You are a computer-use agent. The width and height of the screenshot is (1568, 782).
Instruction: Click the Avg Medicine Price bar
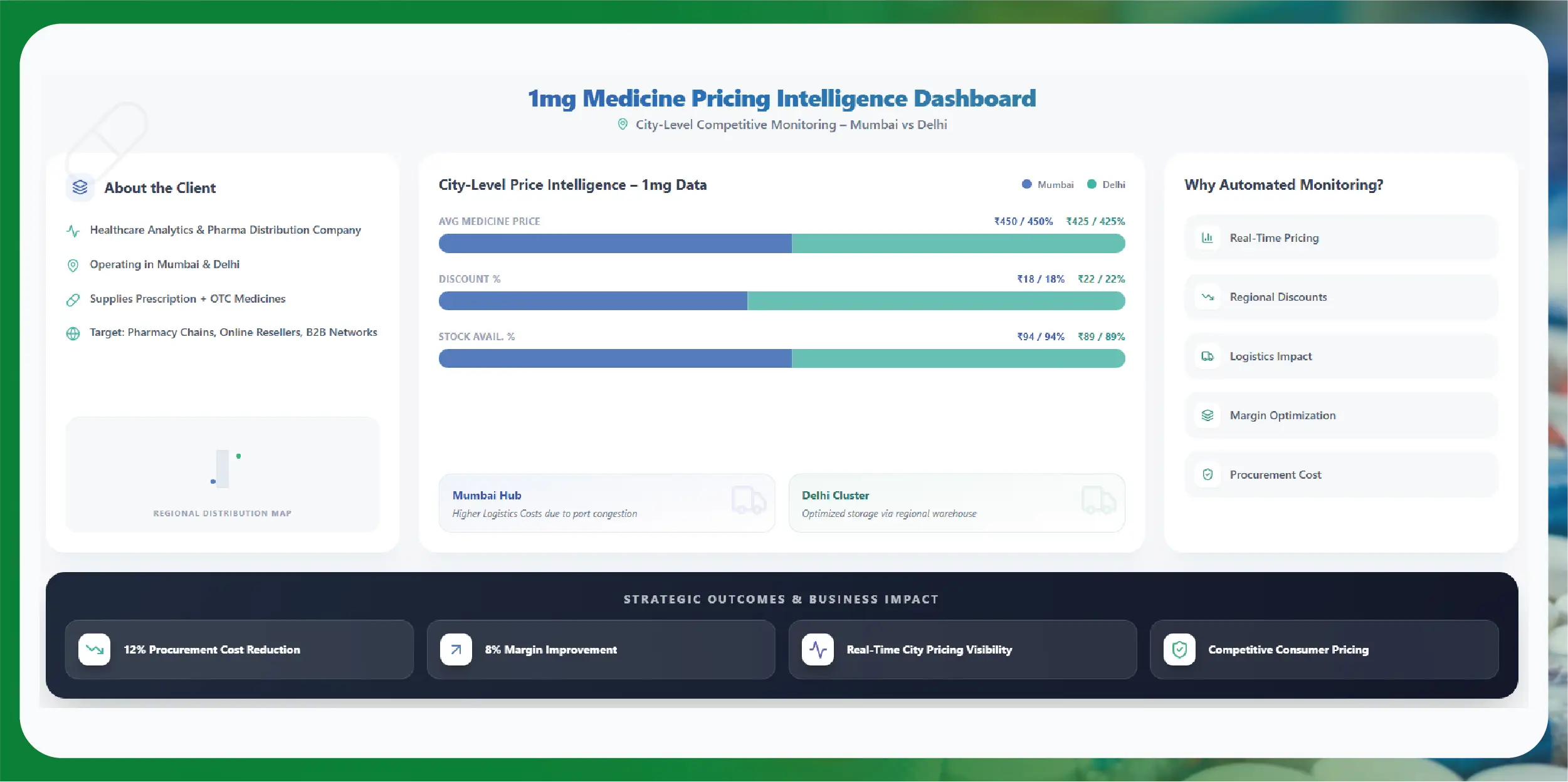[x=781, y=243]
